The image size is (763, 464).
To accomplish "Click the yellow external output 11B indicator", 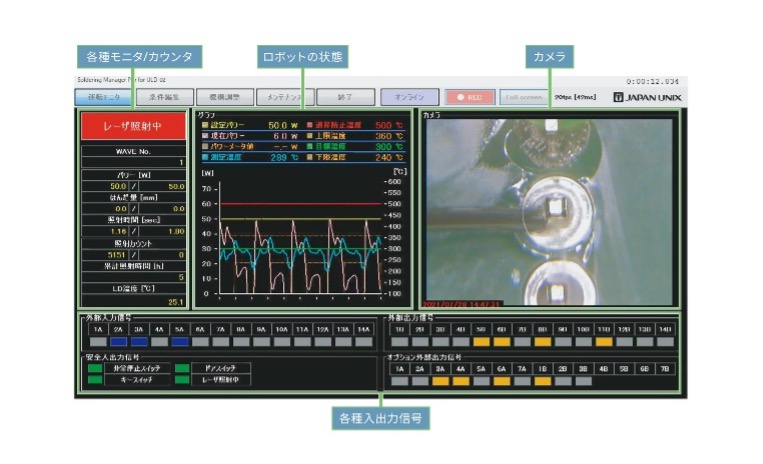I will (604, 342).
